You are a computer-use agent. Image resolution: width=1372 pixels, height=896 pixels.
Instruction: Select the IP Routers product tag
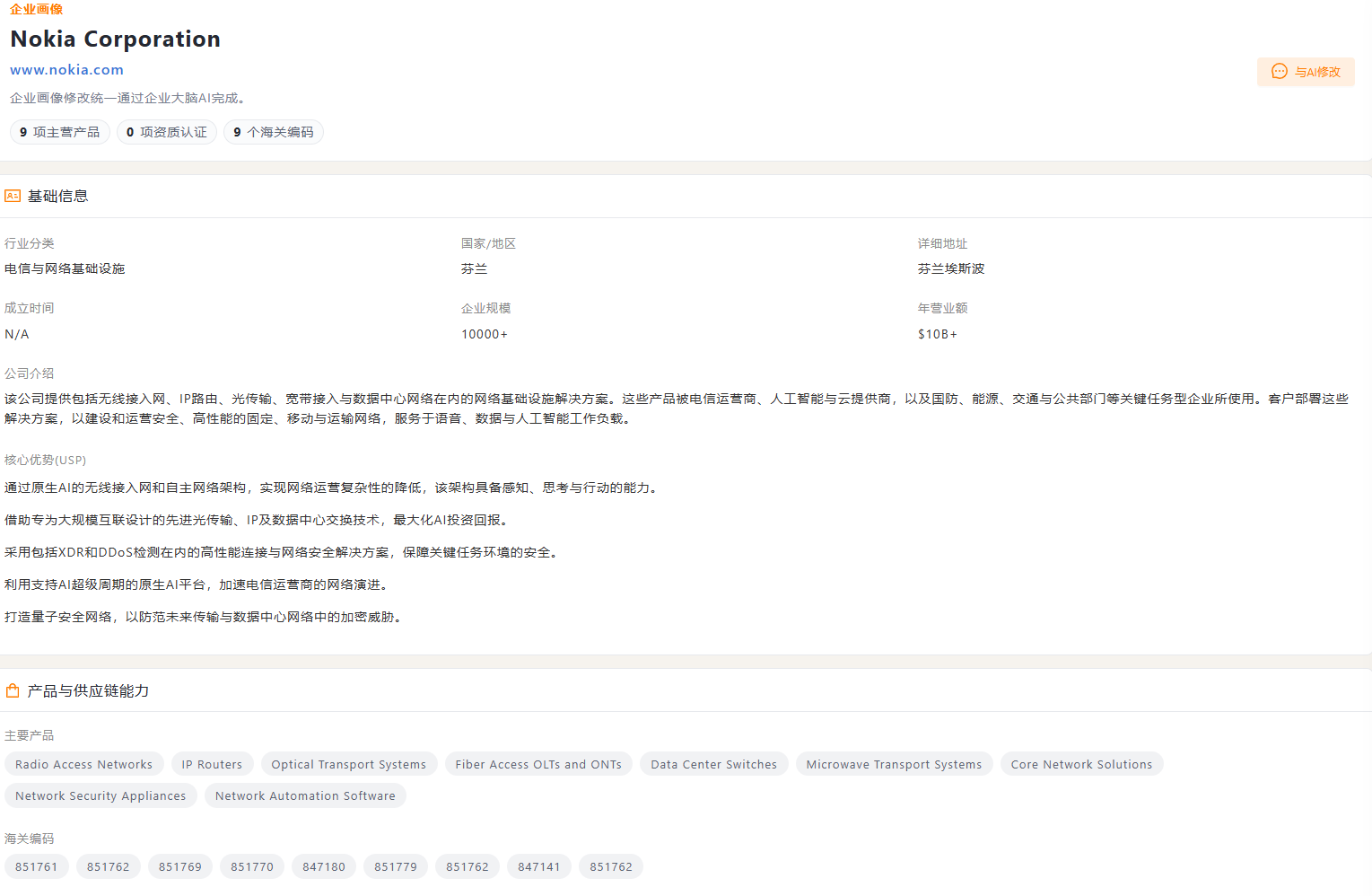pyautogui.click(x=212, y=764)
